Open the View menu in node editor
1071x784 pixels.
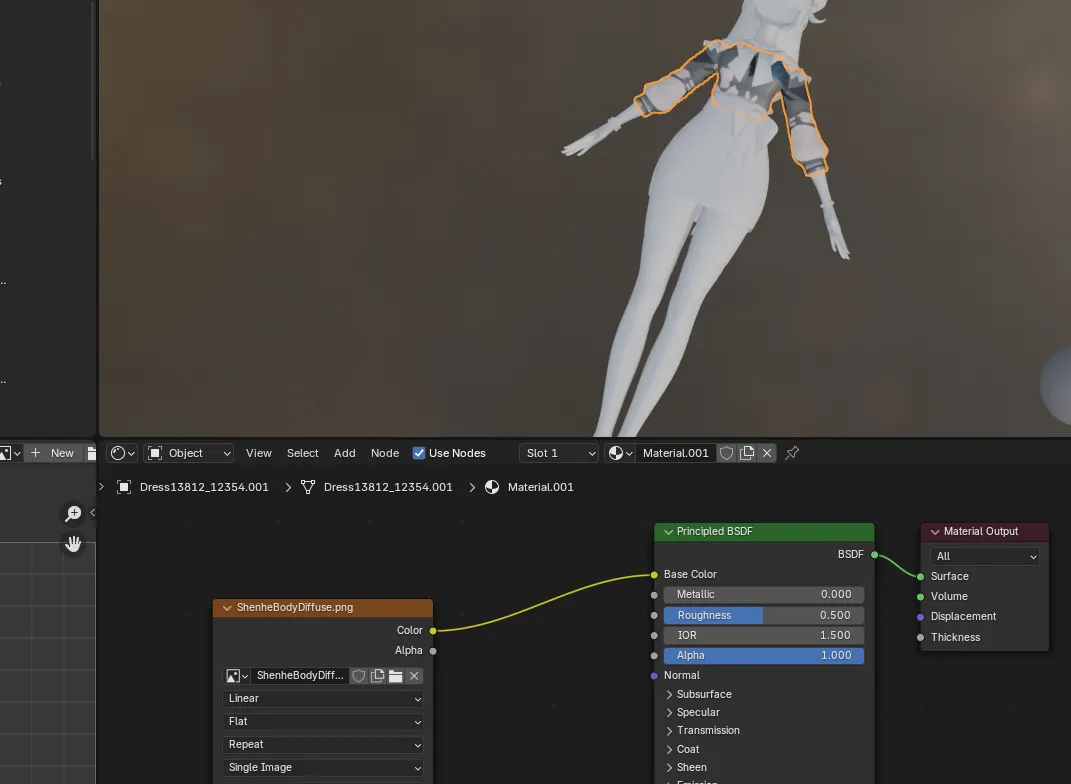coord(259,453)
